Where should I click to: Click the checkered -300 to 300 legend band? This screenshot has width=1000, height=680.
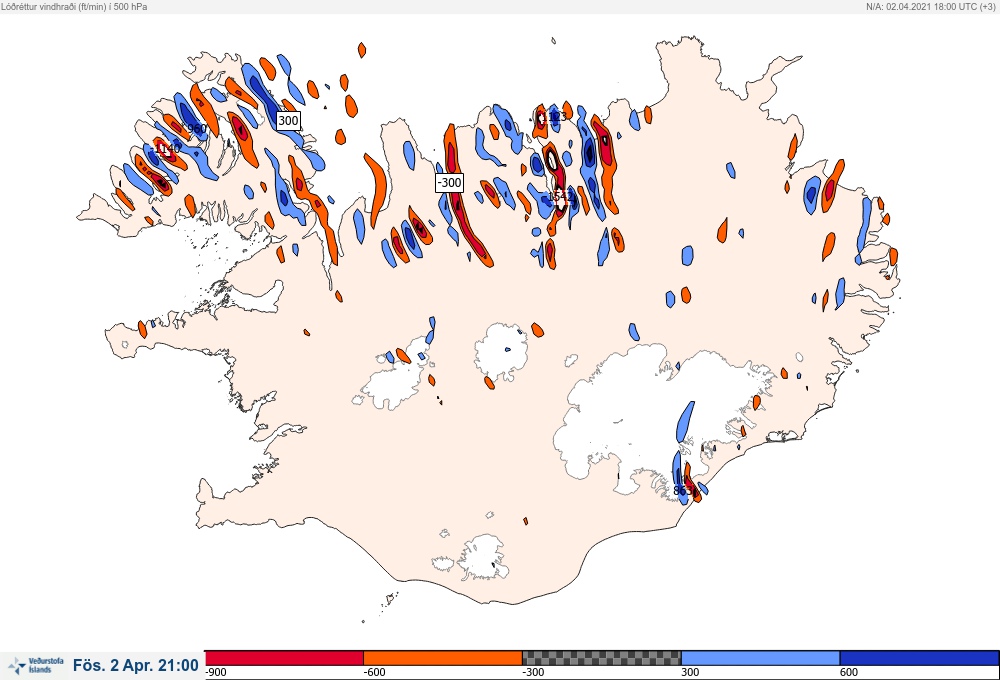click(x=601, y=658)
